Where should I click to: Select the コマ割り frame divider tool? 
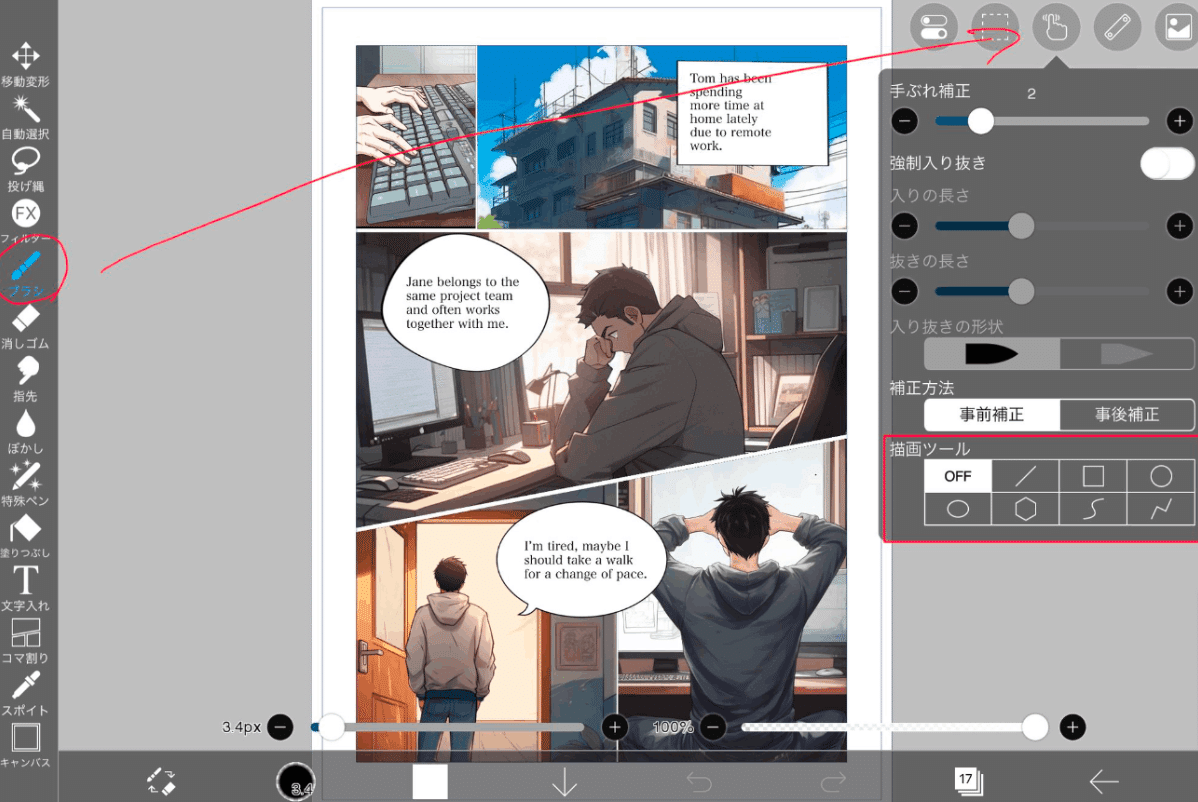tap(25, 640)
